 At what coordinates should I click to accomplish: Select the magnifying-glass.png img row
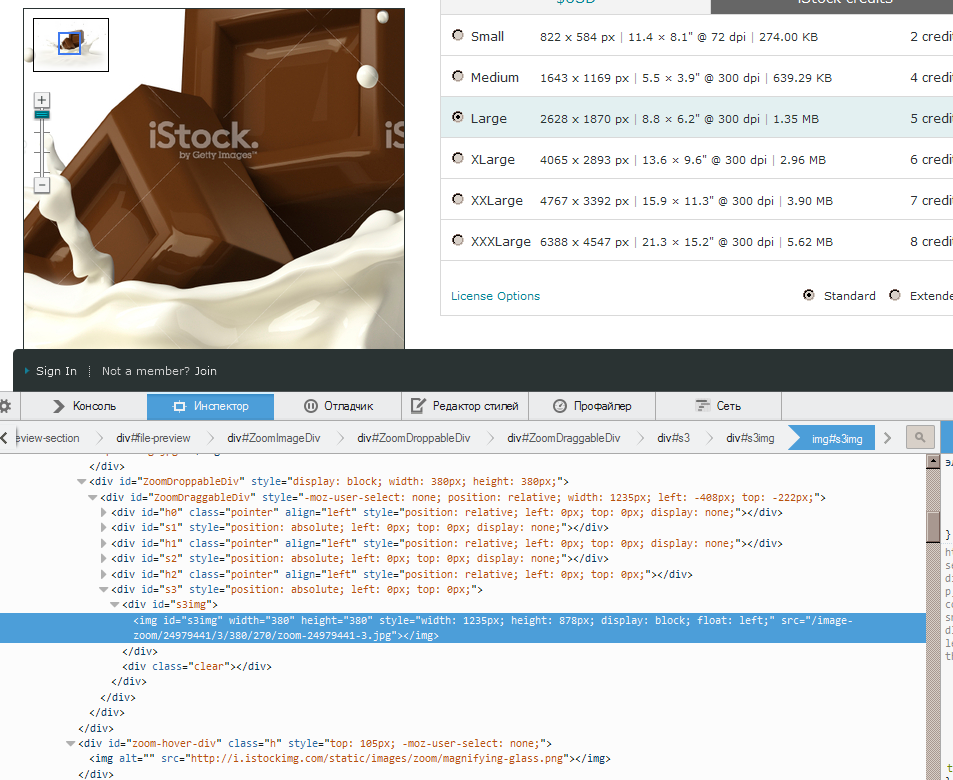(350, 759)
